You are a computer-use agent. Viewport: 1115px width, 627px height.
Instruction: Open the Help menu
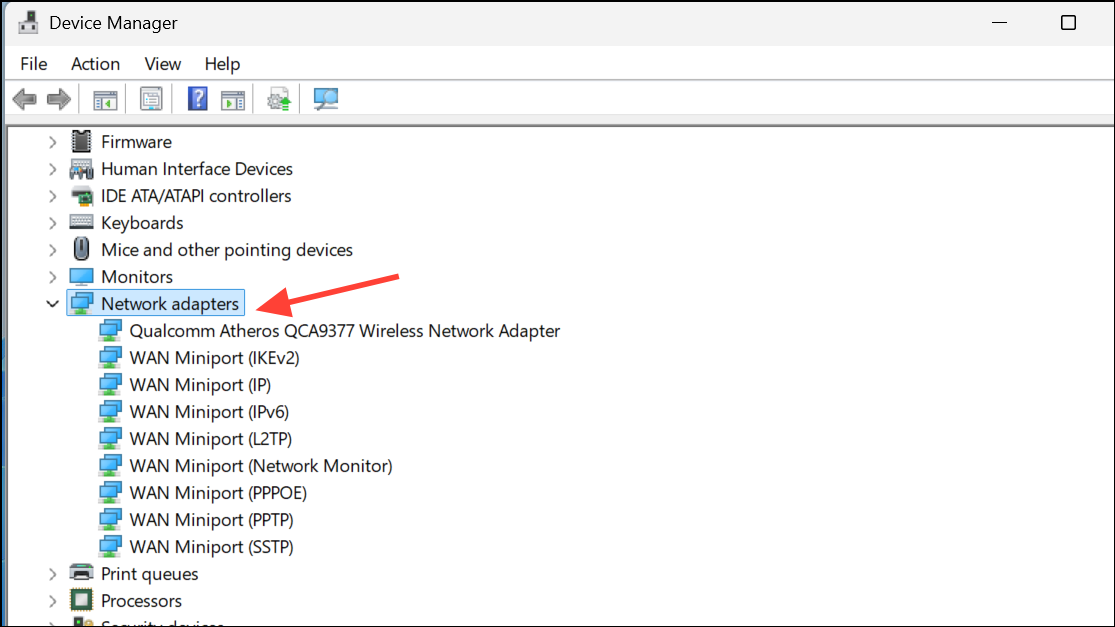pos(222,64)
